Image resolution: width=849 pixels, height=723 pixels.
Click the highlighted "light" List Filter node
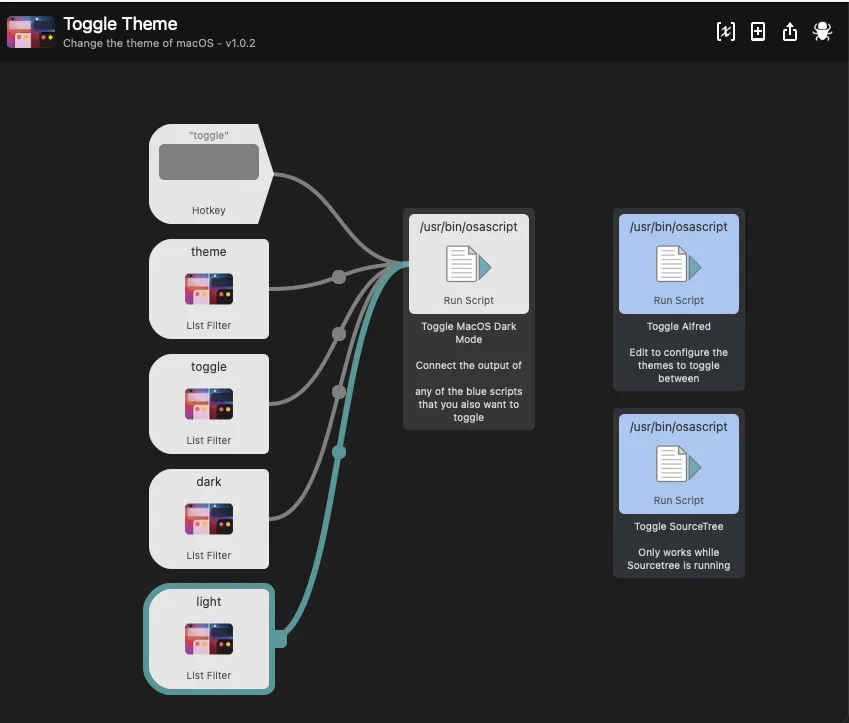pyautogui.click(x=209, y=639)
